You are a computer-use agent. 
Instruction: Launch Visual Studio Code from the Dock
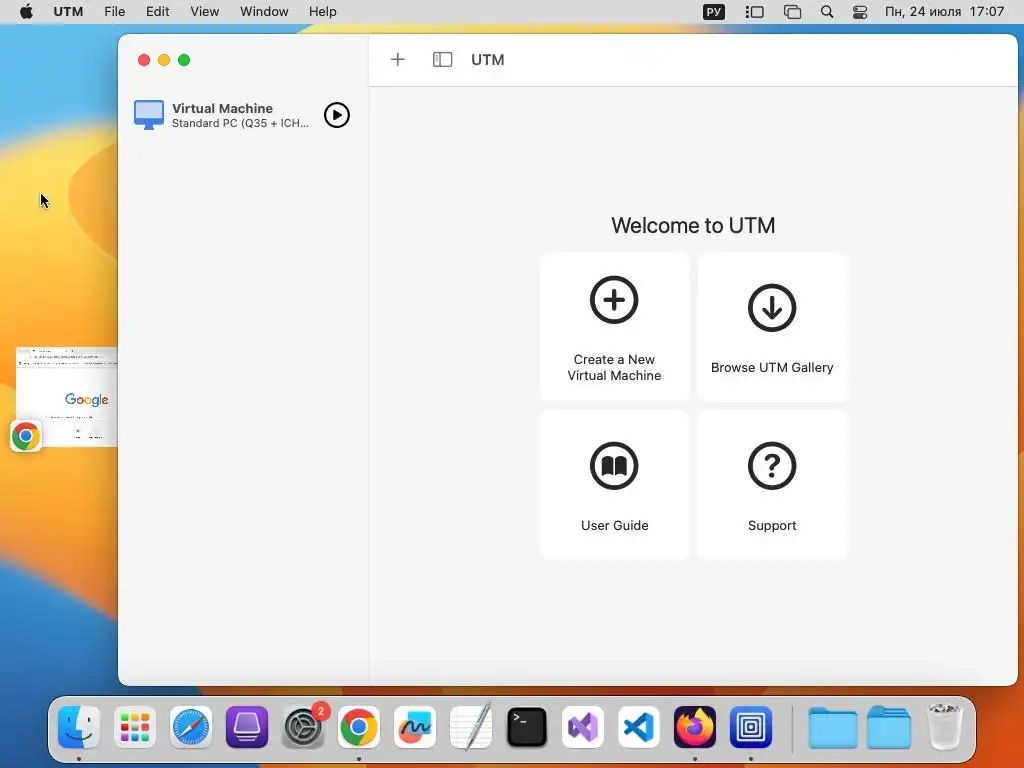(x=639, y=727)
